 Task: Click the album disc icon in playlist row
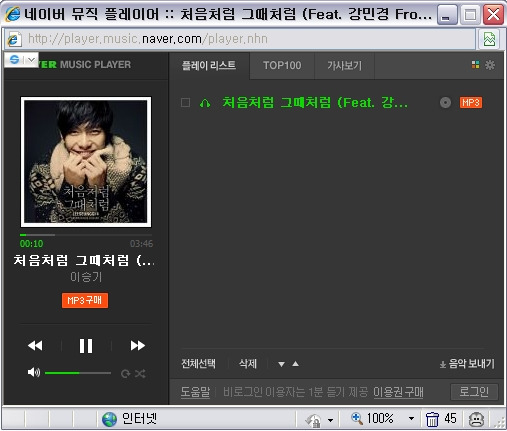click(x=445, y=103)
